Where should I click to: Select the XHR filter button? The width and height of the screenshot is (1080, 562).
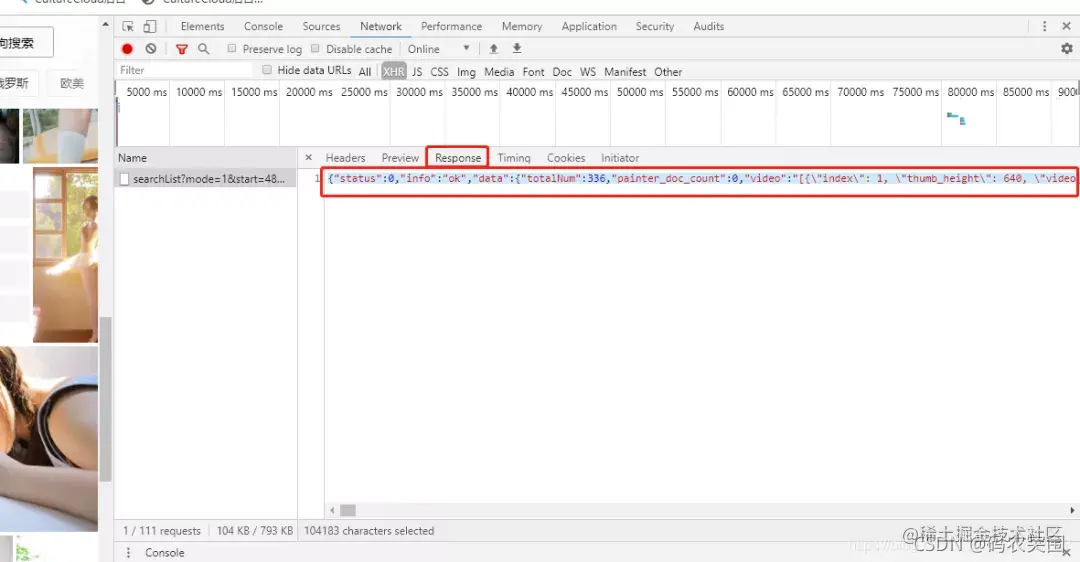pyautogui.click(x=394, y=71)
